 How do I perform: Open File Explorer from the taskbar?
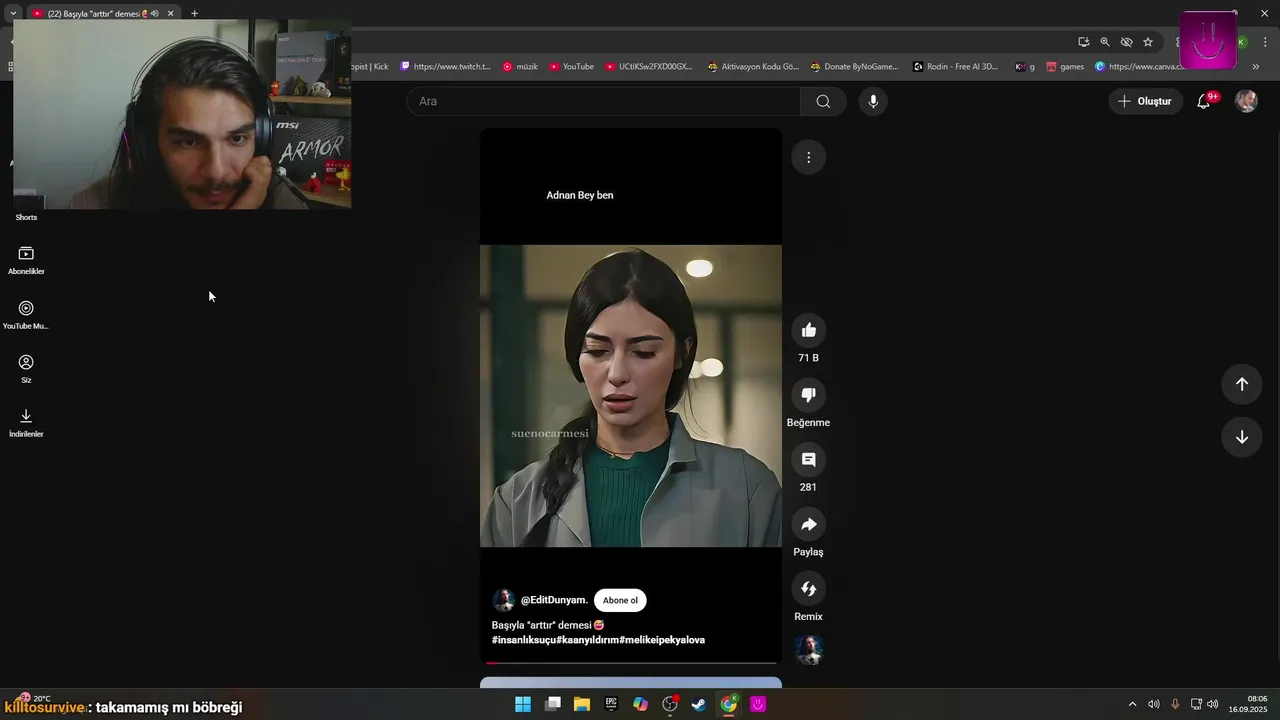click(x=581, y=704)
